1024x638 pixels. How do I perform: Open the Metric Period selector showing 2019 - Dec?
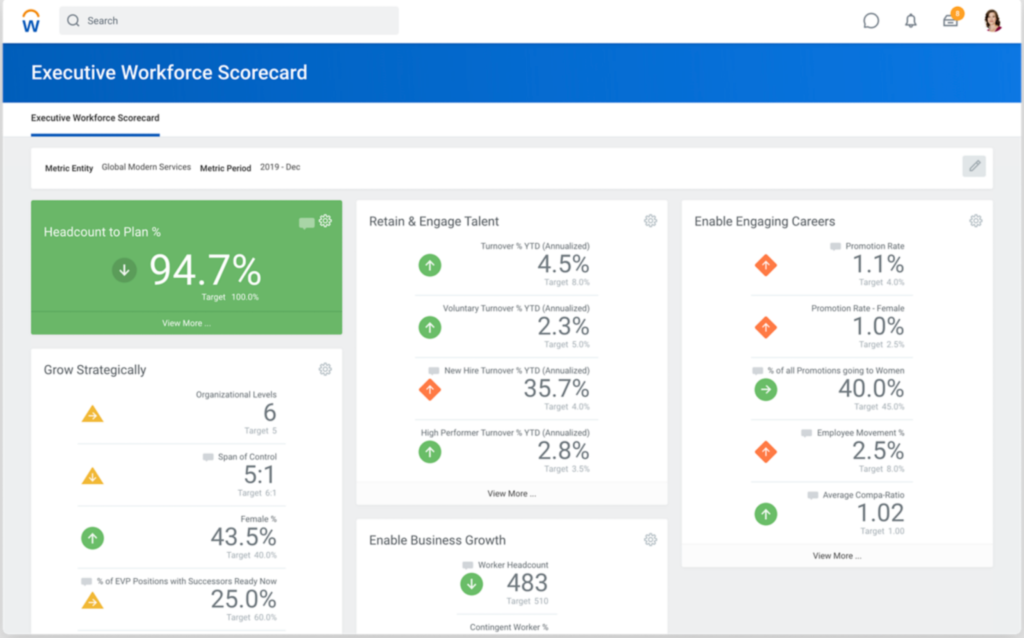click(282, 168)
